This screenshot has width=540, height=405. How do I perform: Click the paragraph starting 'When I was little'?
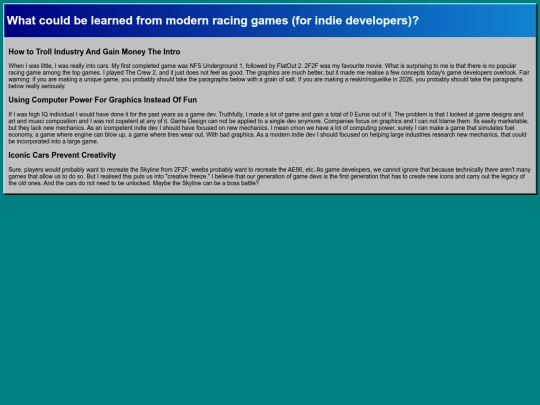(270, 76)
